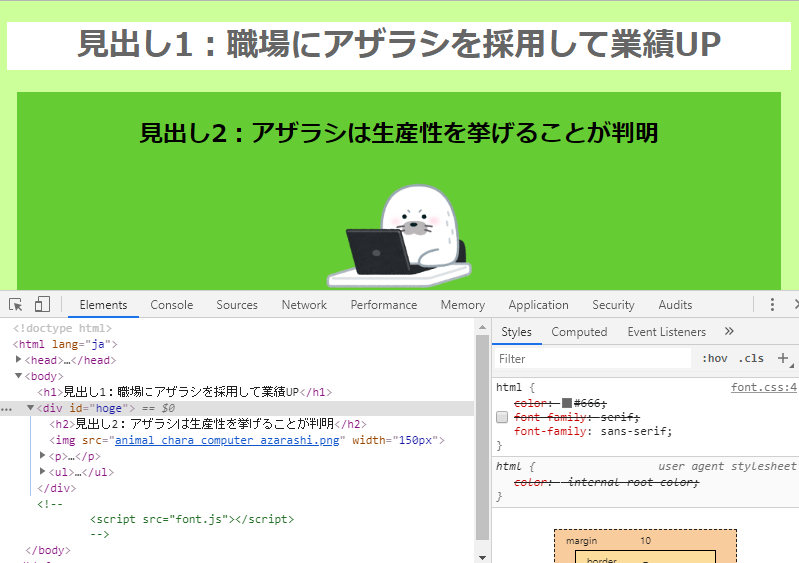Toggle the device toolbar icon
799x563 pixels.
(x=42, y=304)
